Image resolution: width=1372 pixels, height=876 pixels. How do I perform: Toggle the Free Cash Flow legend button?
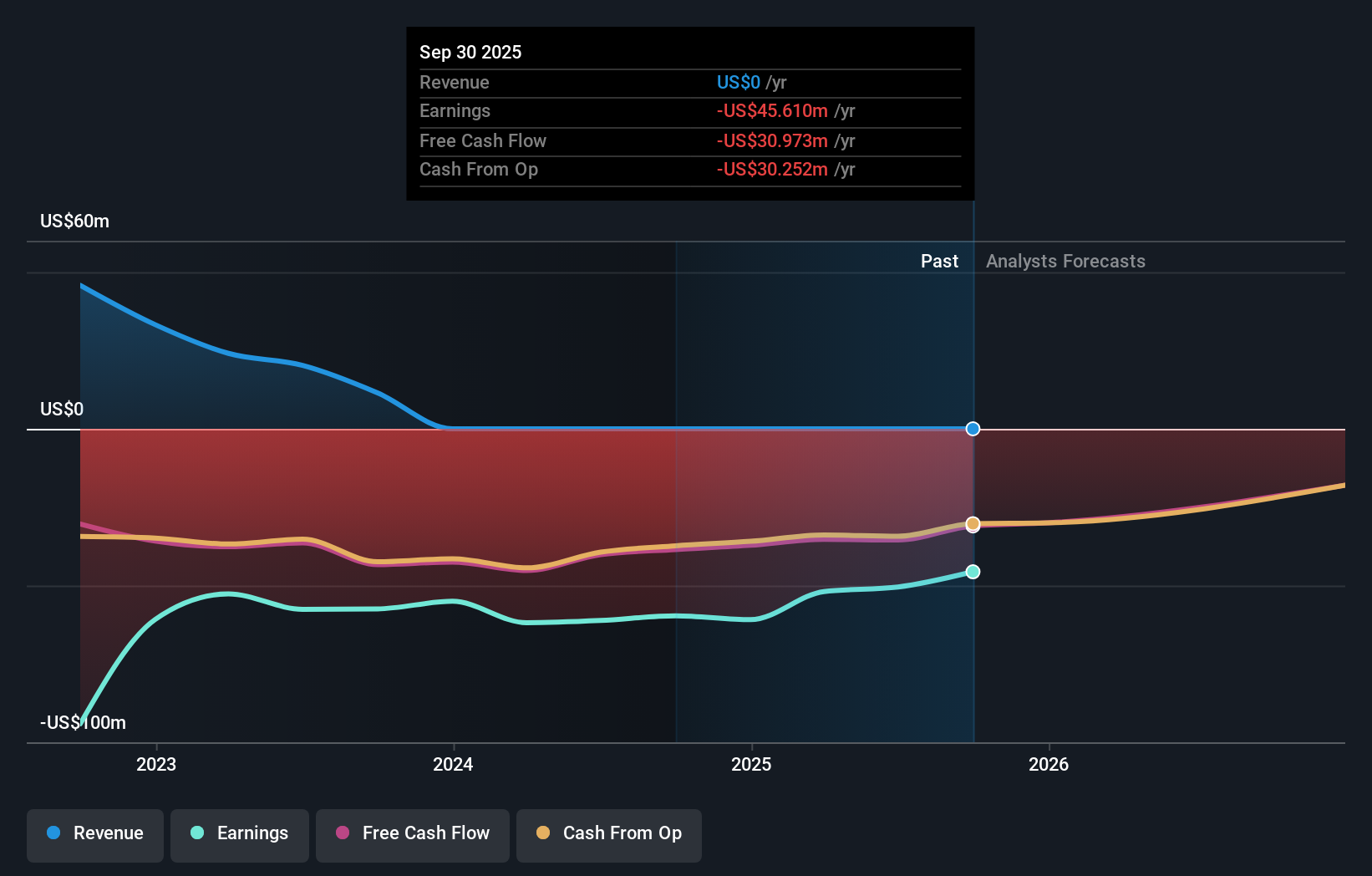coord(413,835)
